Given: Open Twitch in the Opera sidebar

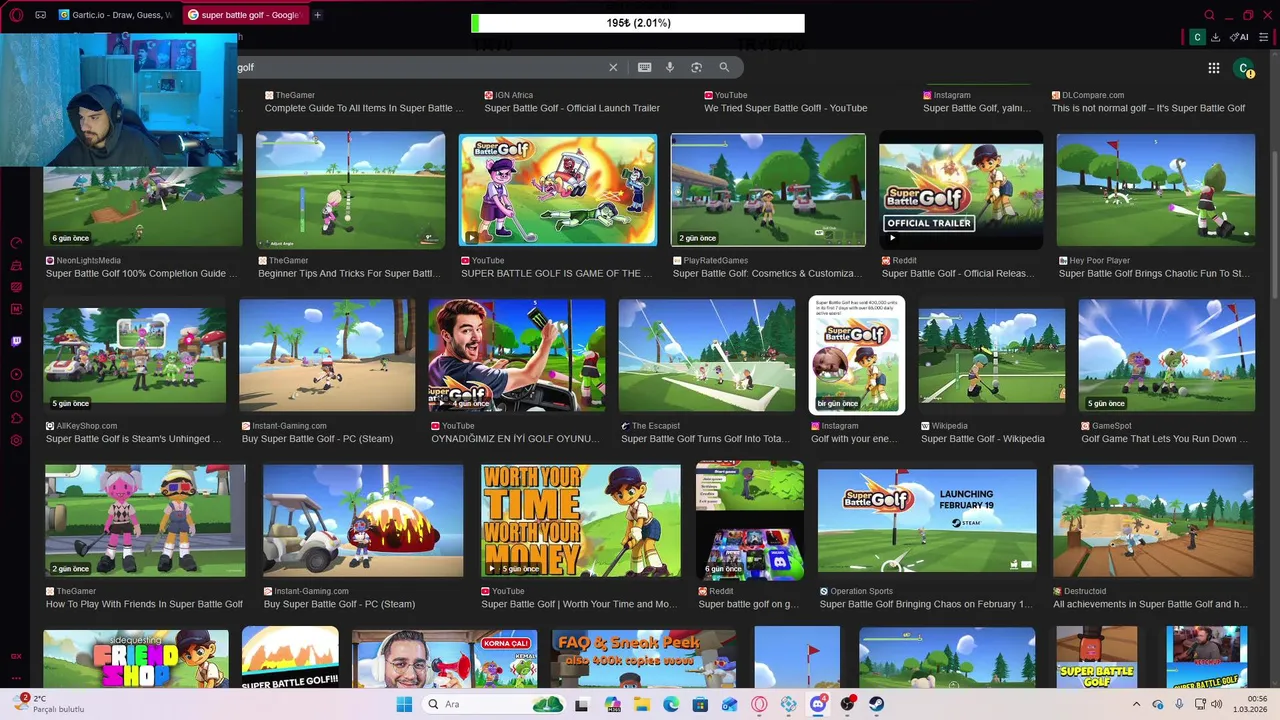Looking at the screenshot, I should (x=16, y=342).
